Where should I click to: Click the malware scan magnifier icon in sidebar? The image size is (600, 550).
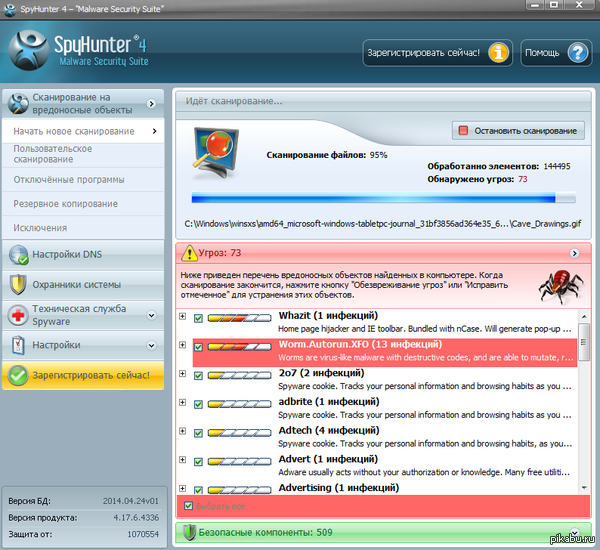[x=18, y=103]
